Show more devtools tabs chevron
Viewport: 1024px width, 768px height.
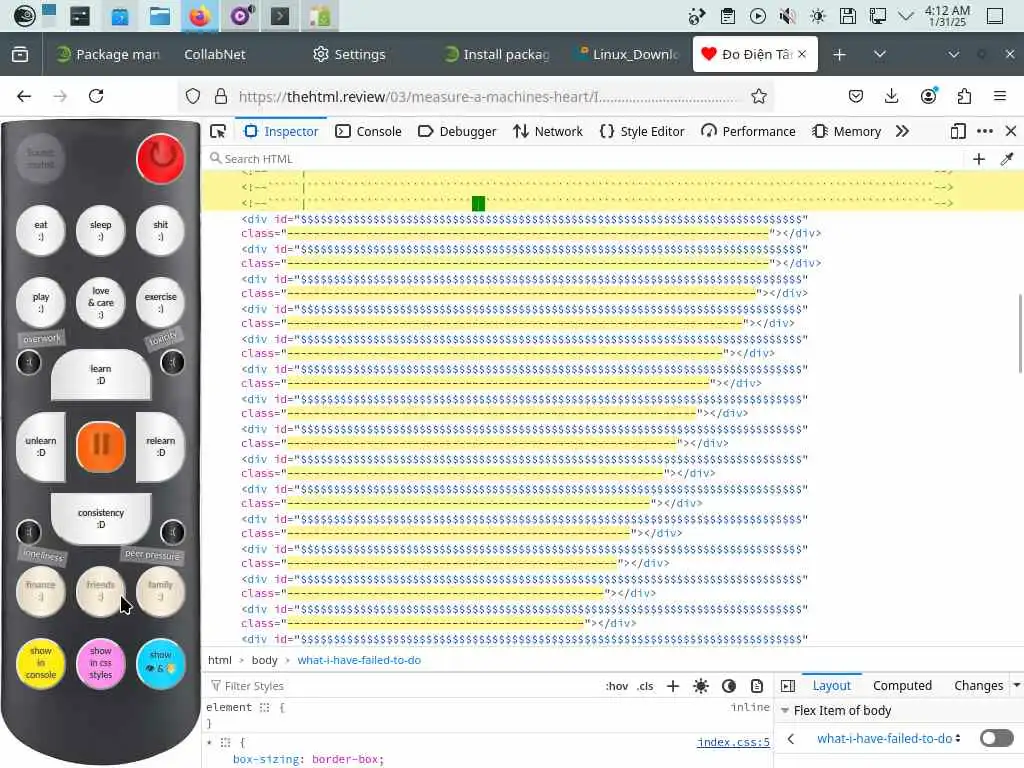(x=903, y=131)
